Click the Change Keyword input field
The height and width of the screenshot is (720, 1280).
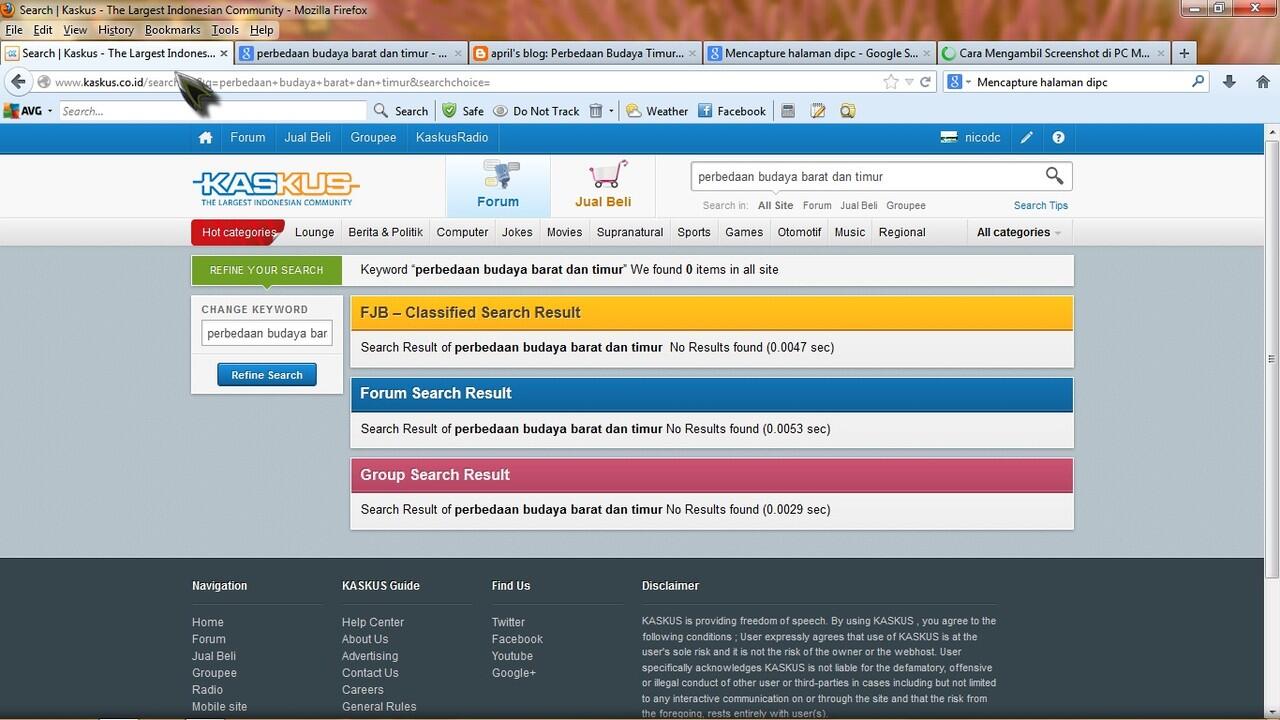[267, 333]
